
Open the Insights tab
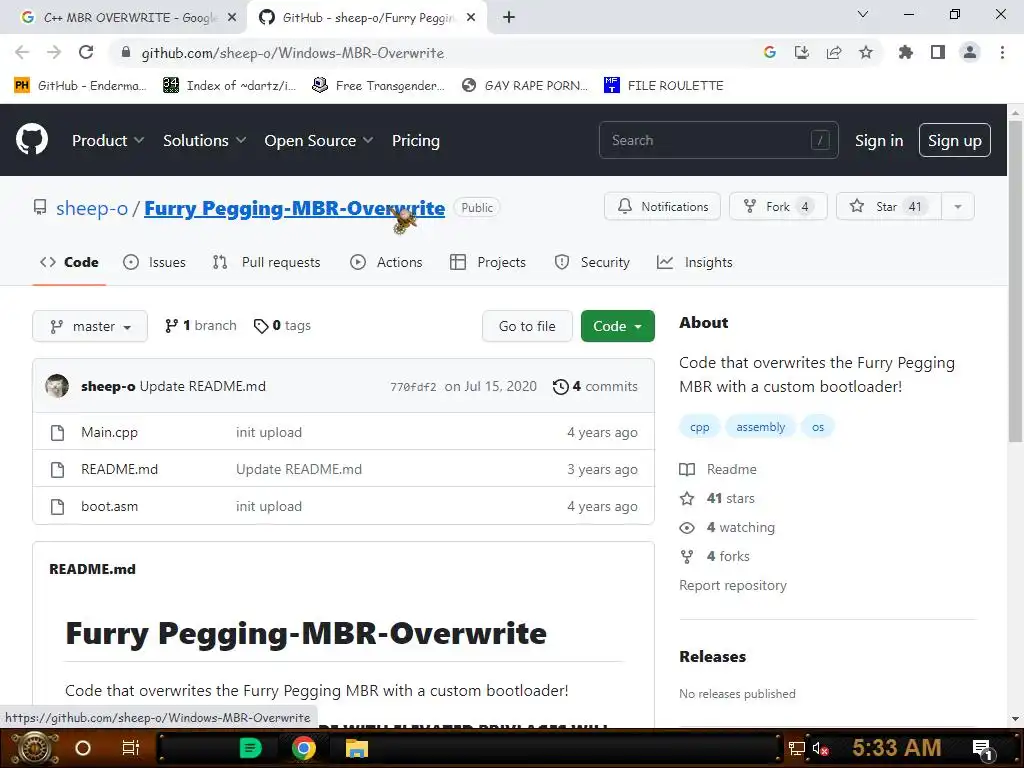pyautogui.click(x=695, y=263)
